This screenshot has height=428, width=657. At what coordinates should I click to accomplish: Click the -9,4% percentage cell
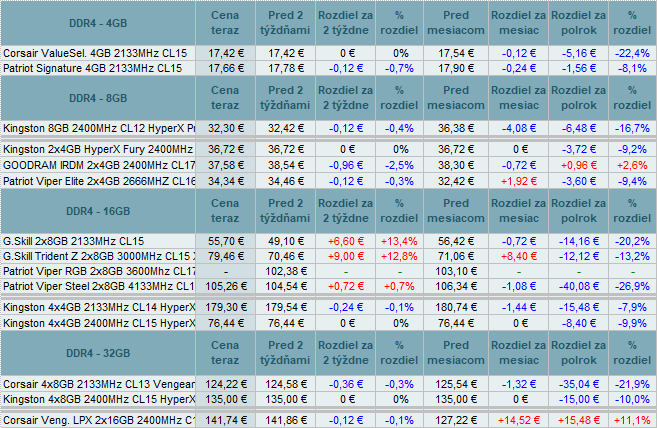pos(632,181)
